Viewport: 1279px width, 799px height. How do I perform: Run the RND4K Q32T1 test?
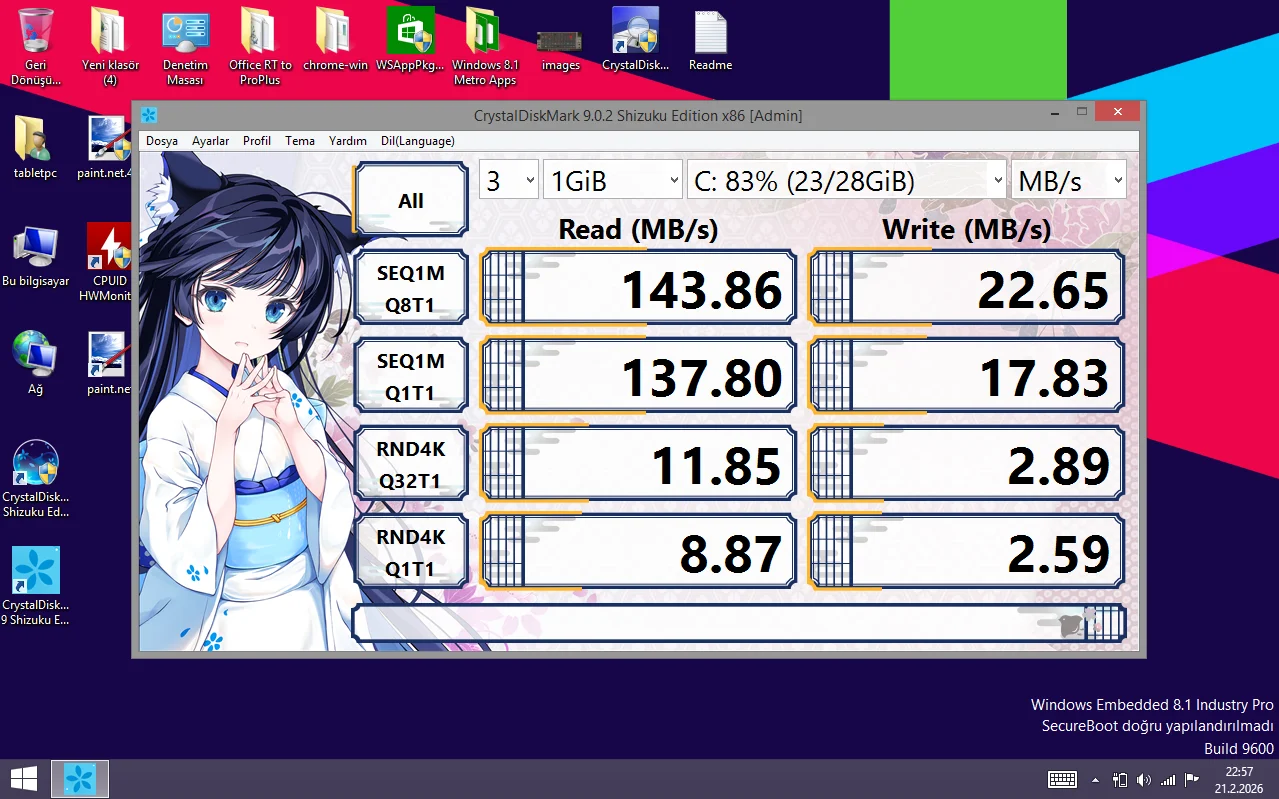pos(411,464)
